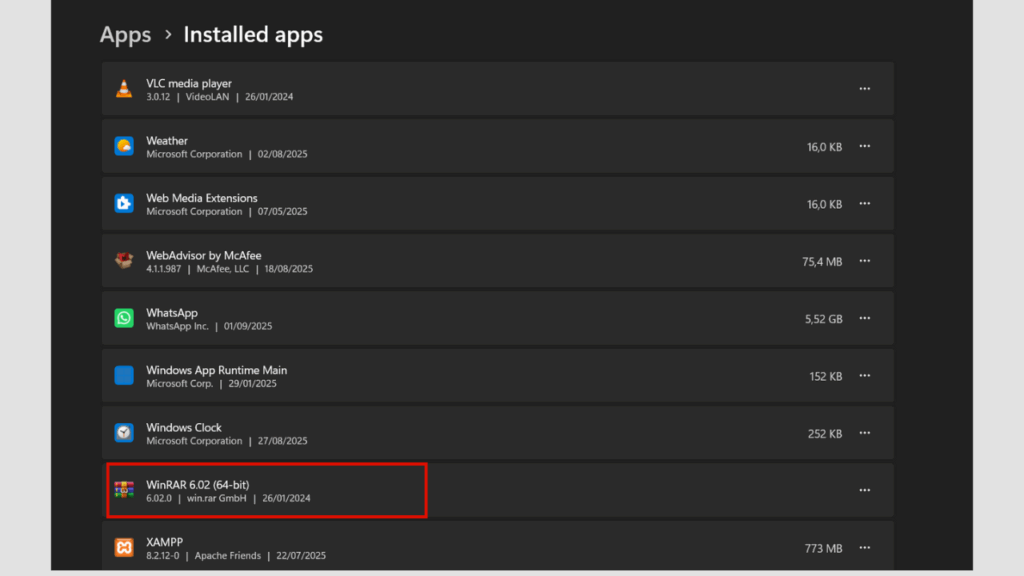
Task: Click the XAMPP icon
Action: (x=124, y=547)
